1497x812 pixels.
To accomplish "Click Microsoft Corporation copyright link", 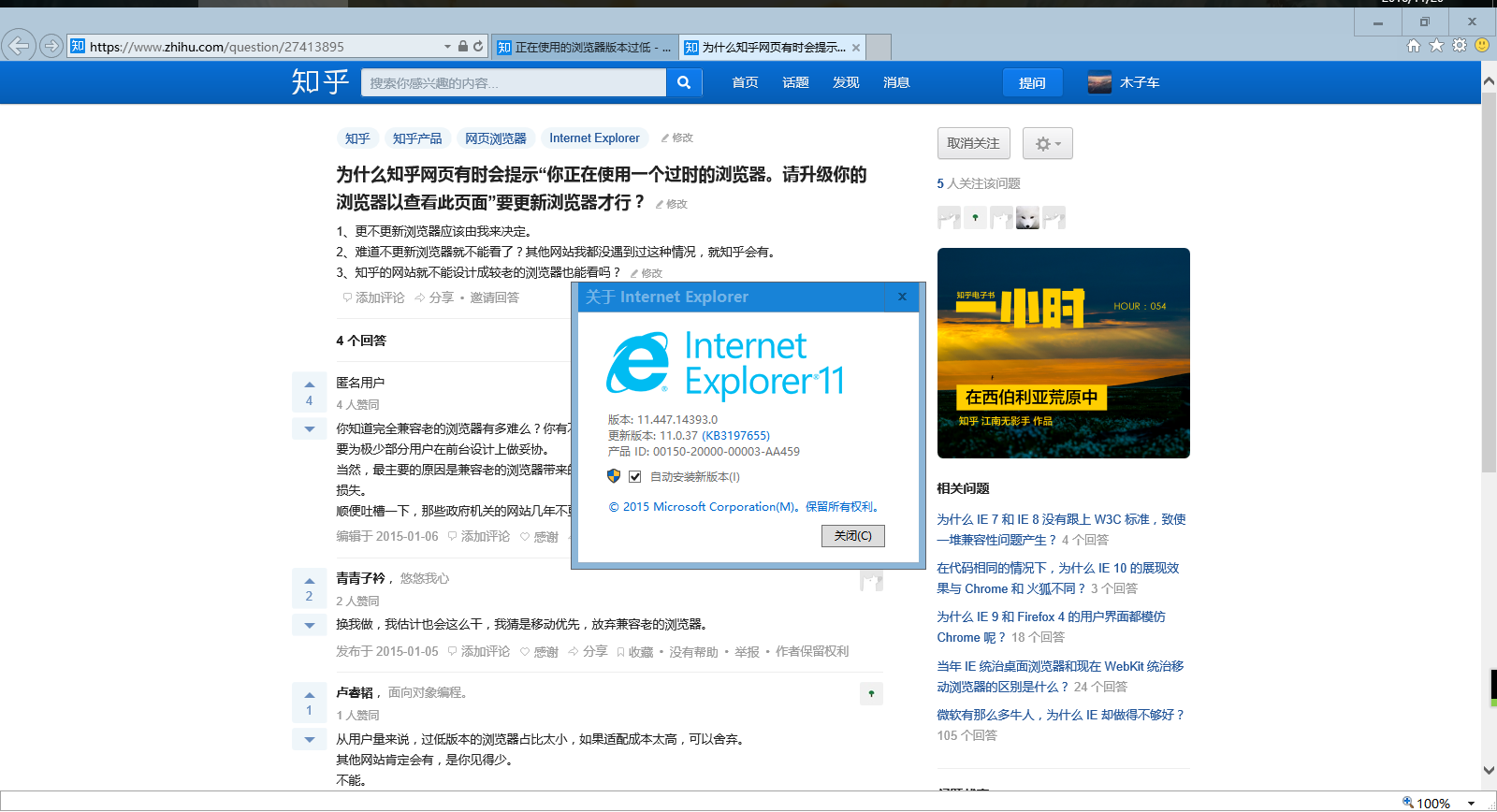I will 745,507.
